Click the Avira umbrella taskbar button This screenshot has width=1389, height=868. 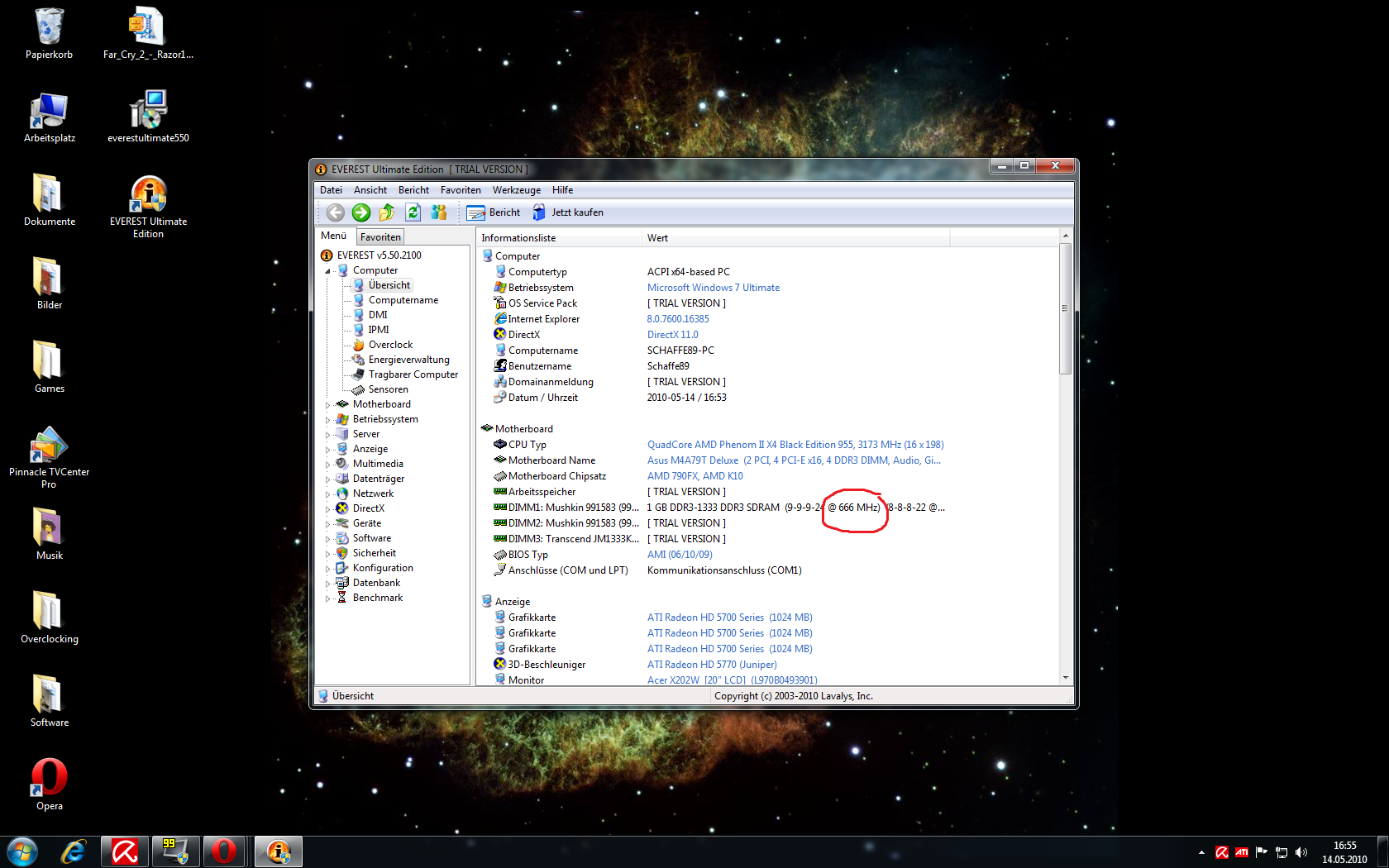pos(125,851)
